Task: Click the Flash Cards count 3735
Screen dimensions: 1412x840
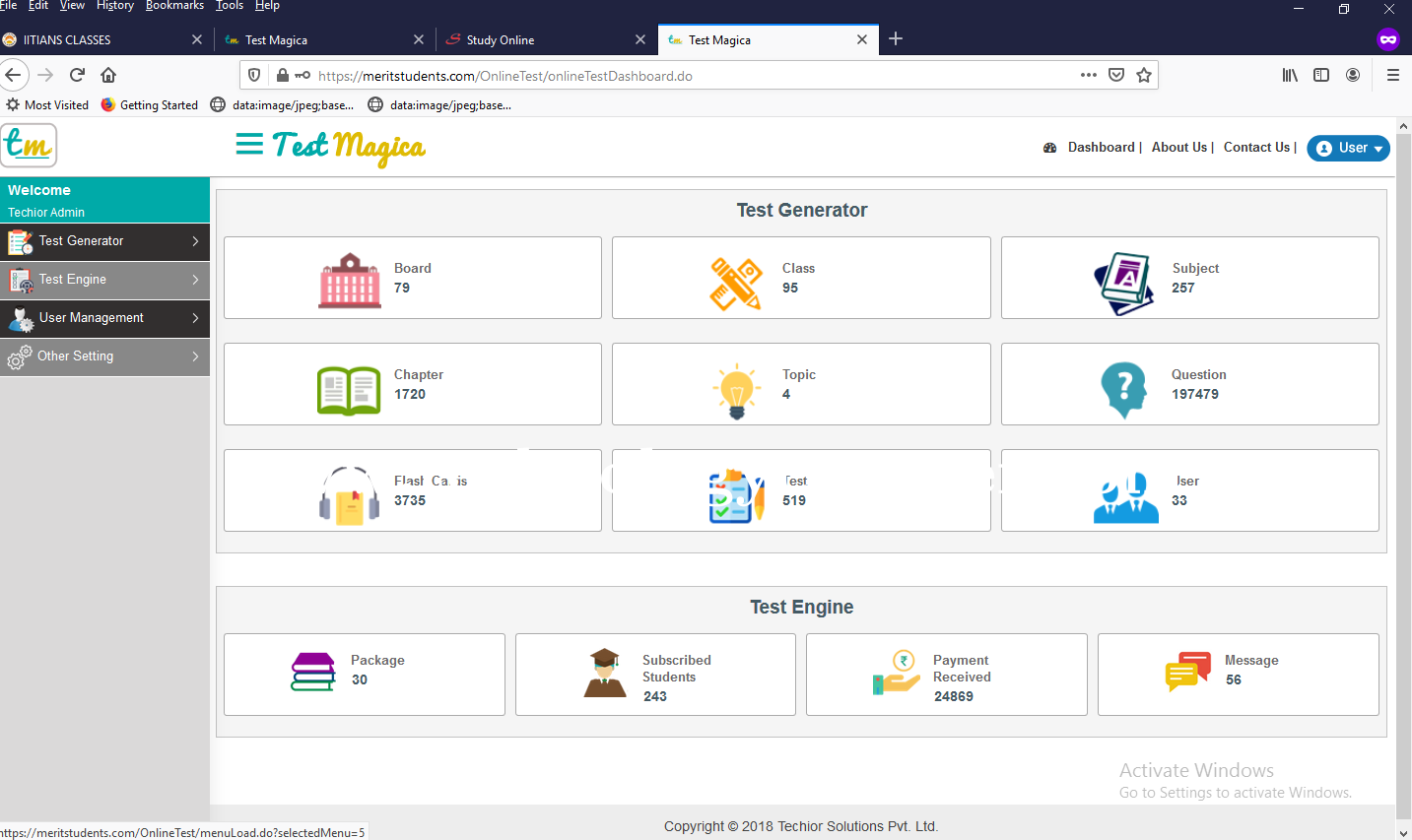Action: click(x=410, y=501)
